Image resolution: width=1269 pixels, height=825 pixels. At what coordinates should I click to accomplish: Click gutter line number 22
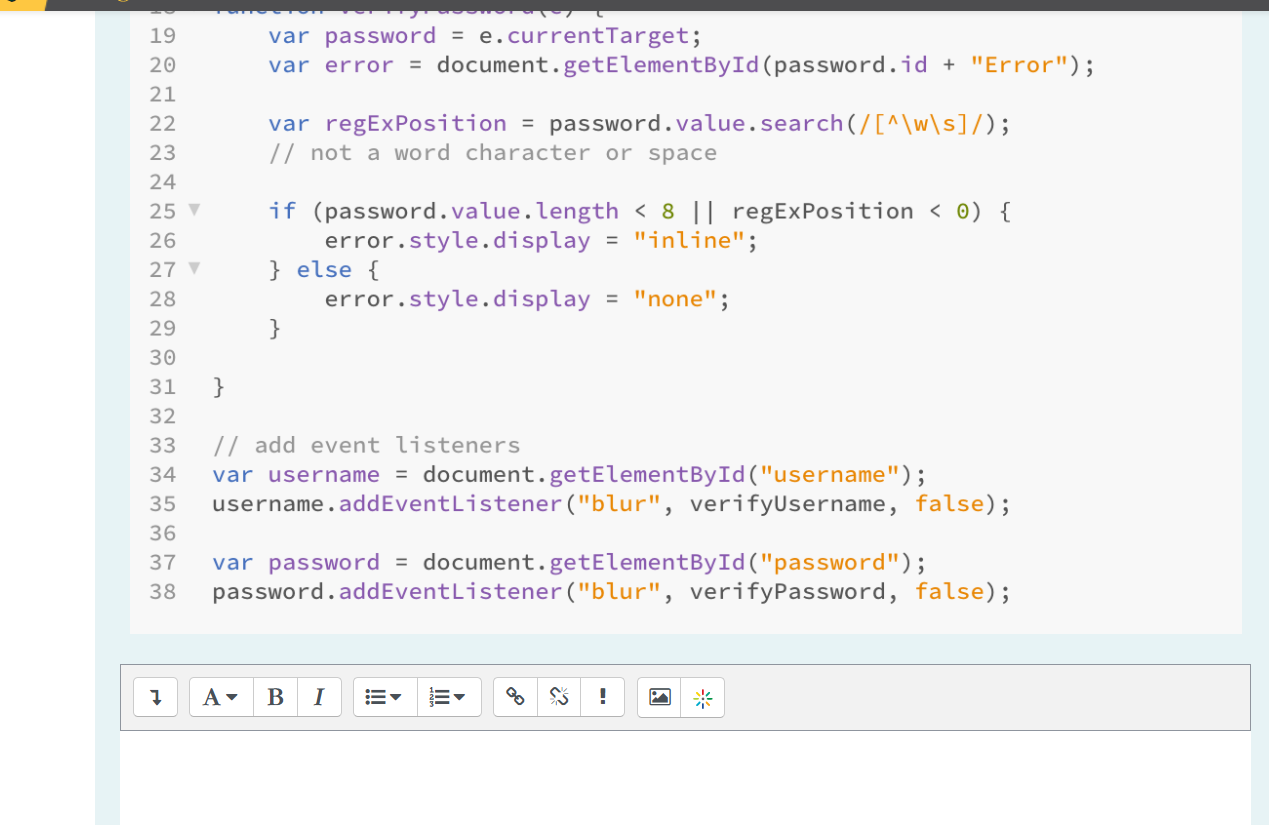(162, 123)
